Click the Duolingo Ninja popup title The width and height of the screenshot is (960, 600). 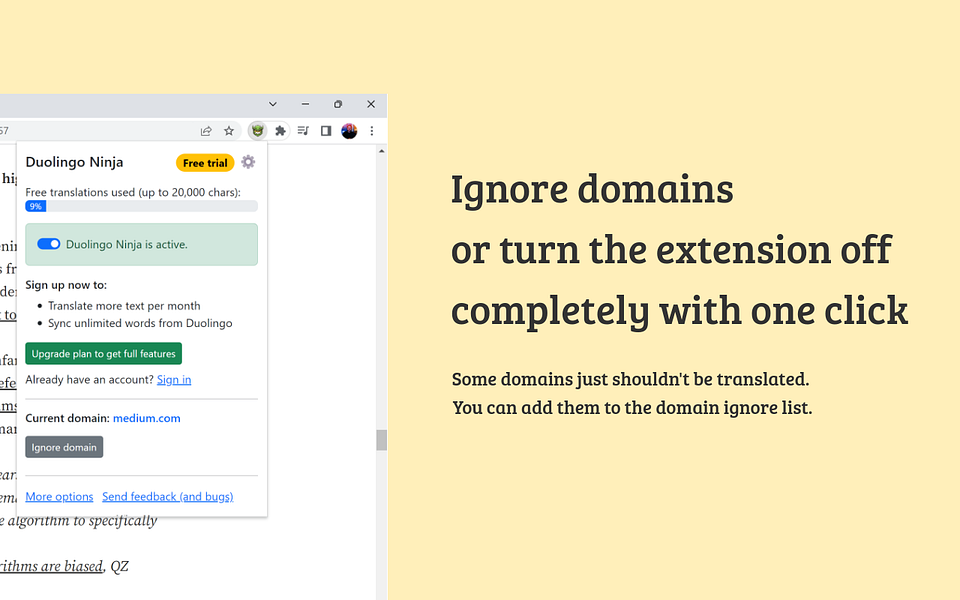pyautogui.click(x=74, y=162)
